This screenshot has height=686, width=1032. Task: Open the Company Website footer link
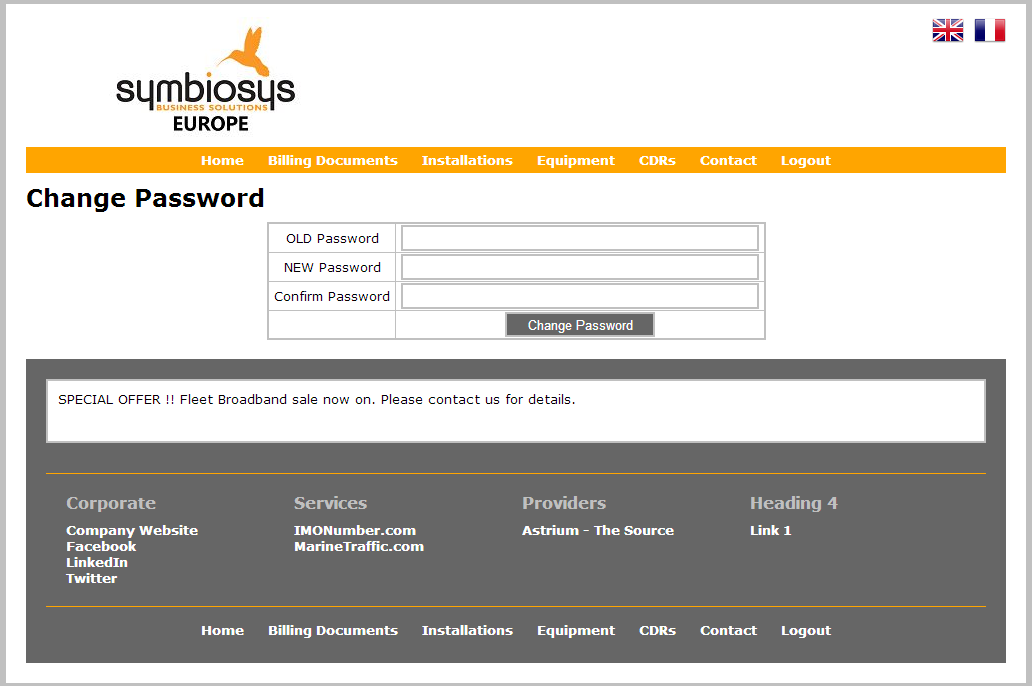coord(132,531)
